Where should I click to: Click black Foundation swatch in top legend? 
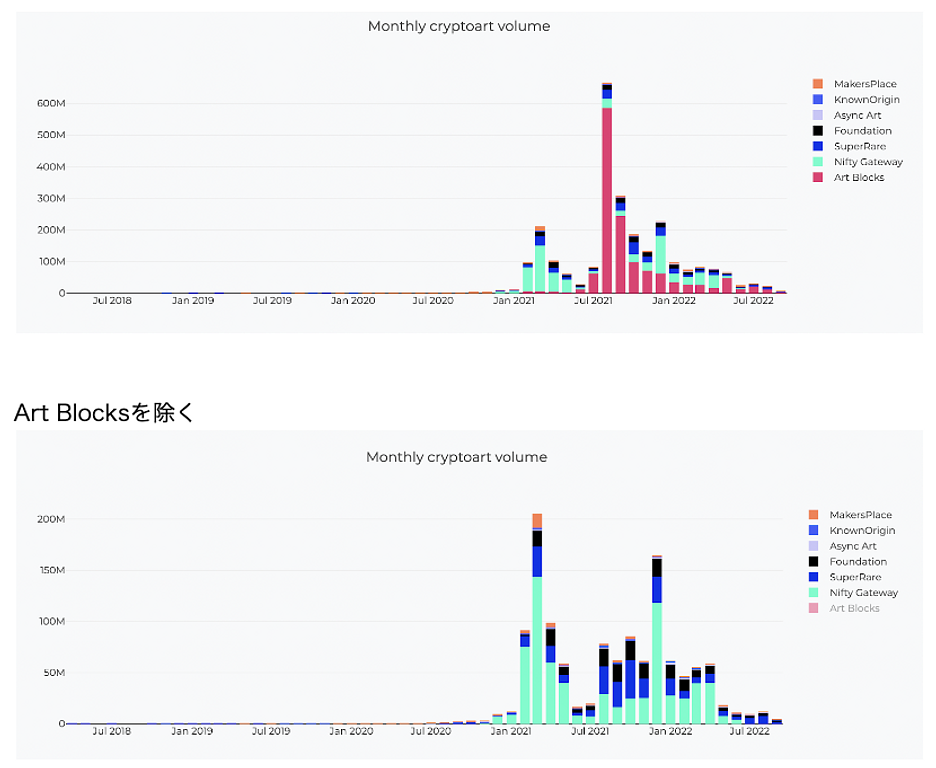click(817, 131)
